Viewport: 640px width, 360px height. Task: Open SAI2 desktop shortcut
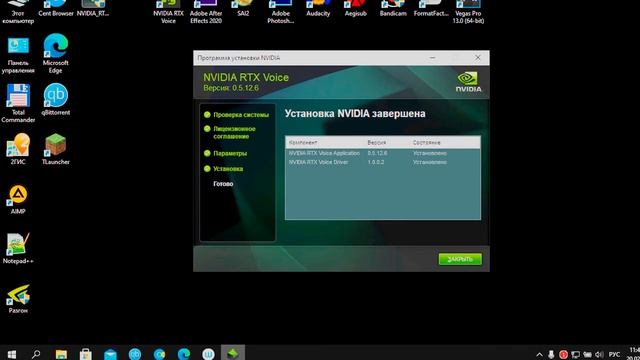(x=243, y=8)
